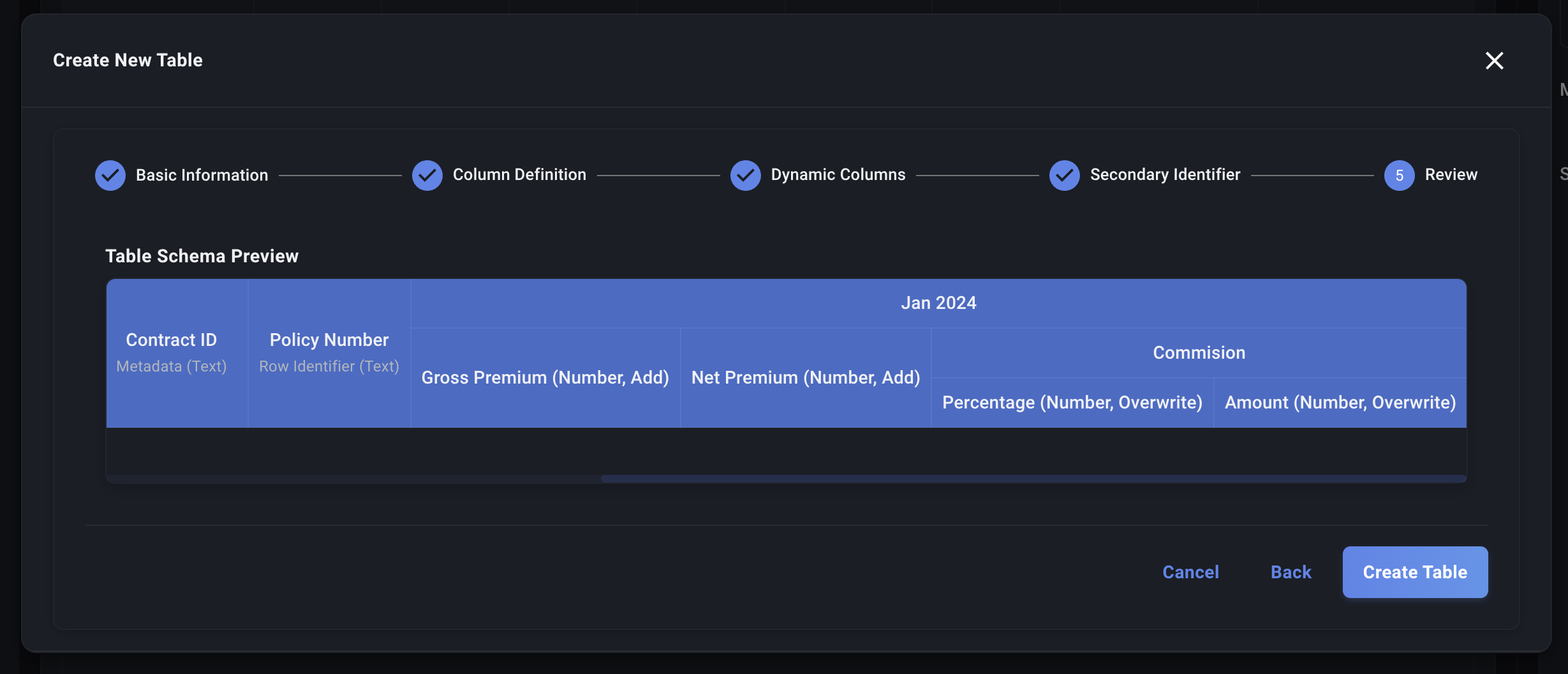Click the Review step label

pyautogui.click(x=1451, y=175)
